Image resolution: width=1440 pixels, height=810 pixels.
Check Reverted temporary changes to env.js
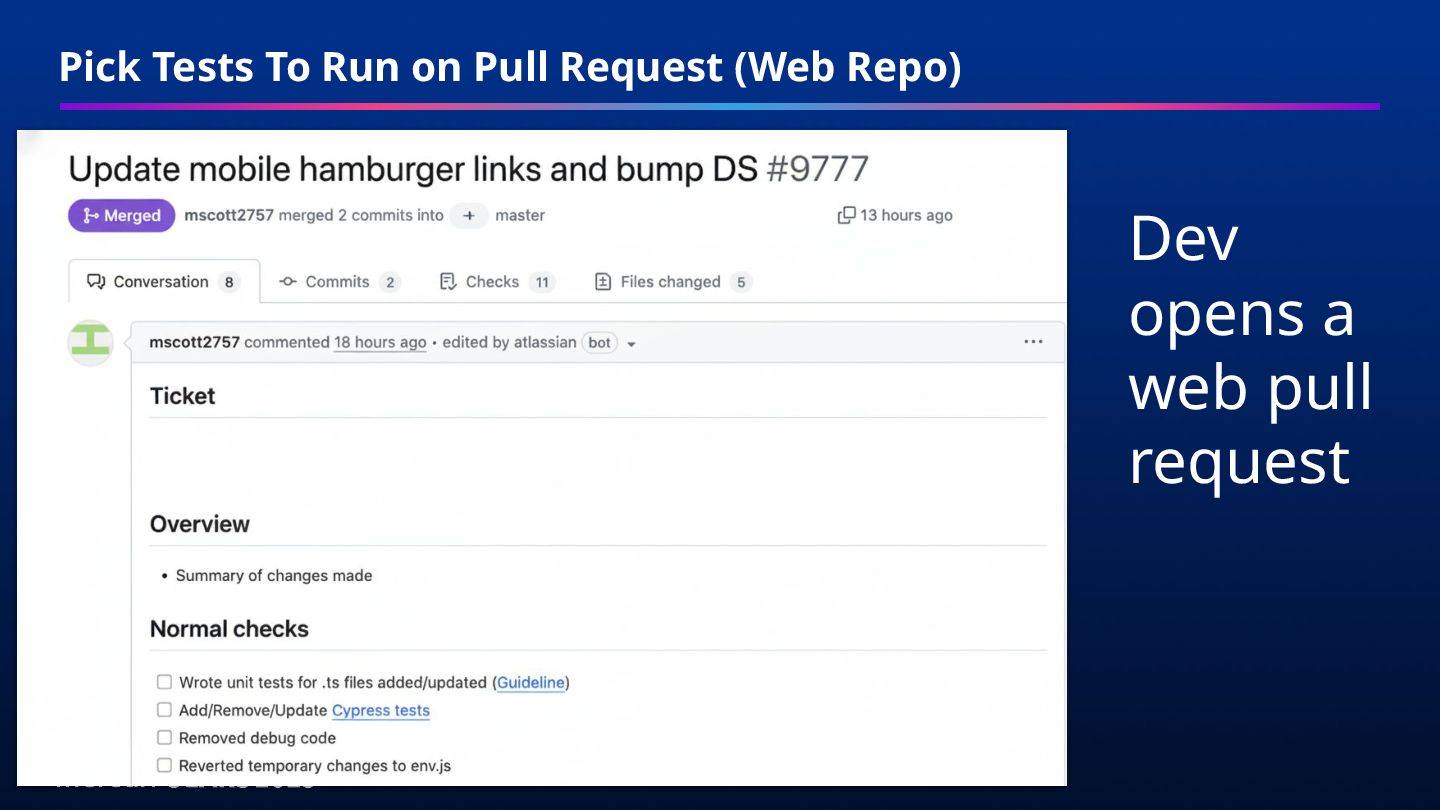tap(164, 765)
